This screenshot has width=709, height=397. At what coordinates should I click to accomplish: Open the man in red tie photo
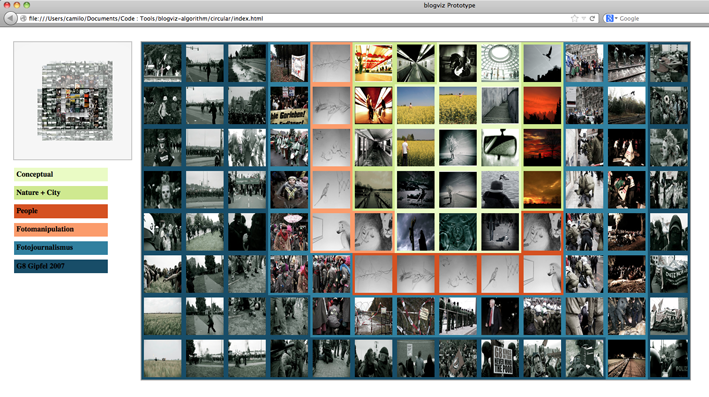tap(500, 316)
